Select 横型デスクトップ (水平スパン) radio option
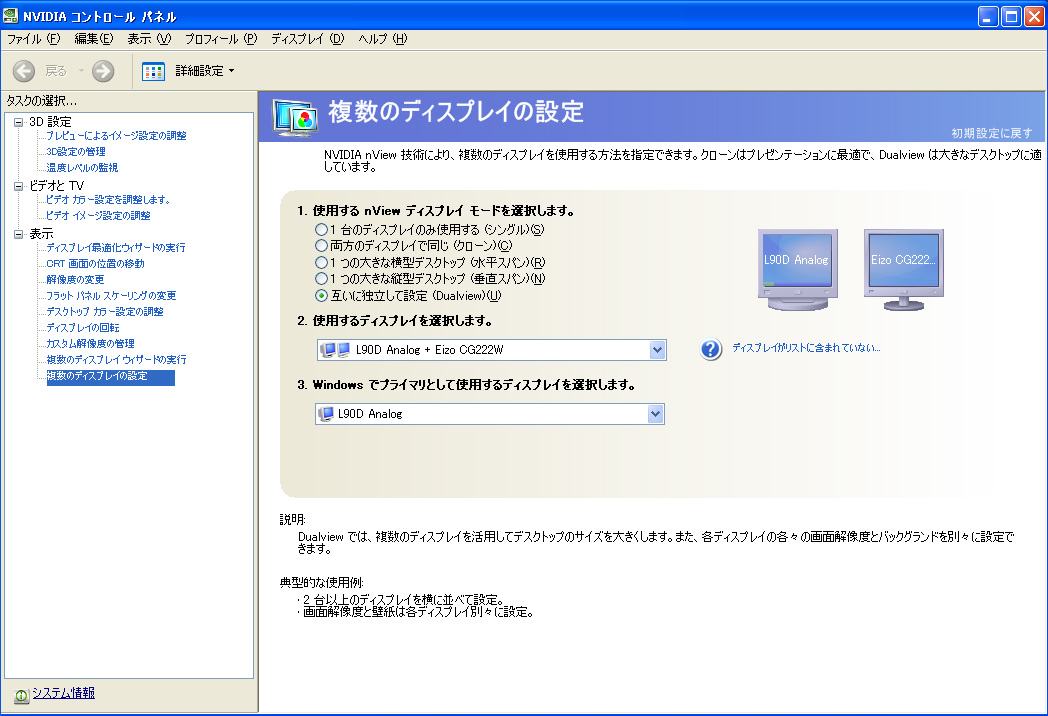Viewport: 1048px width, 716px height. (x=321, y=262)
